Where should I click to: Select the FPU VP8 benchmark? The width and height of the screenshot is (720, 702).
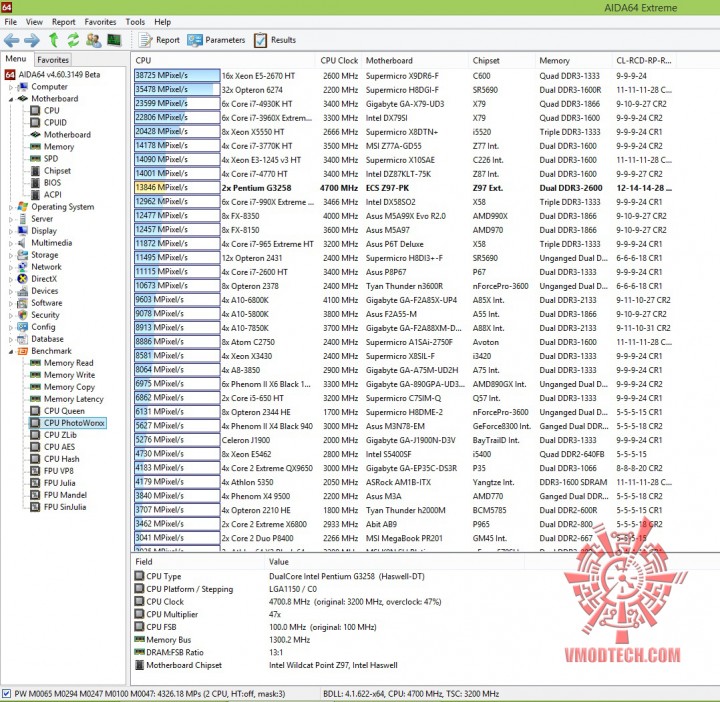coord(52,471)
